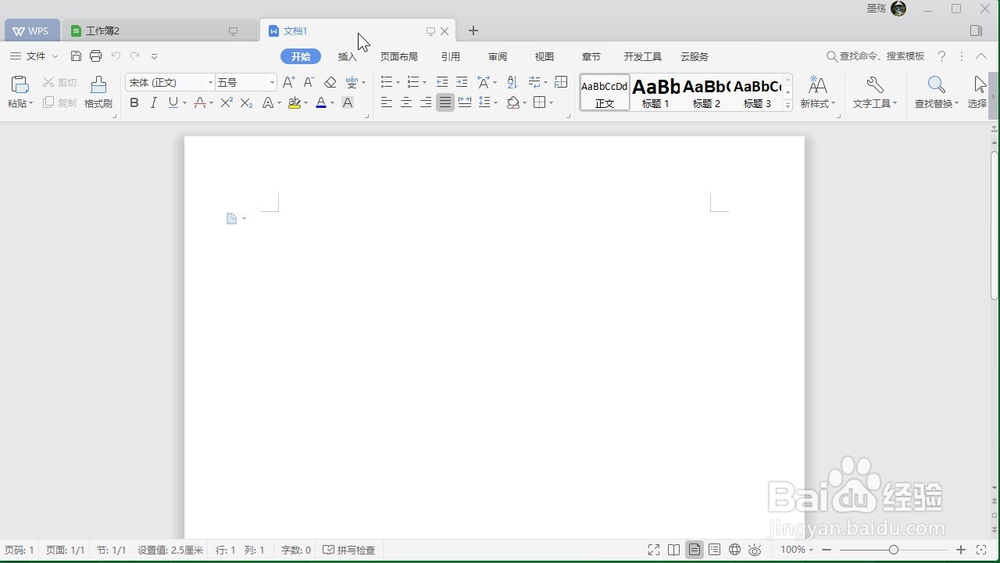Click distributed alignment icon
1000x563 pixels.
(465, 103)
